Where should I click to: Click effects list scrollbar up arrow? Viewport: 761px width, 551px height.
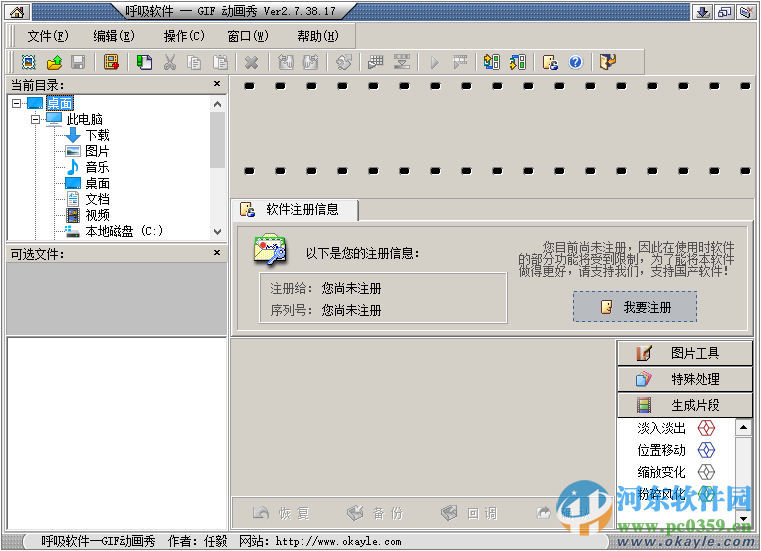tap(743, 427)
